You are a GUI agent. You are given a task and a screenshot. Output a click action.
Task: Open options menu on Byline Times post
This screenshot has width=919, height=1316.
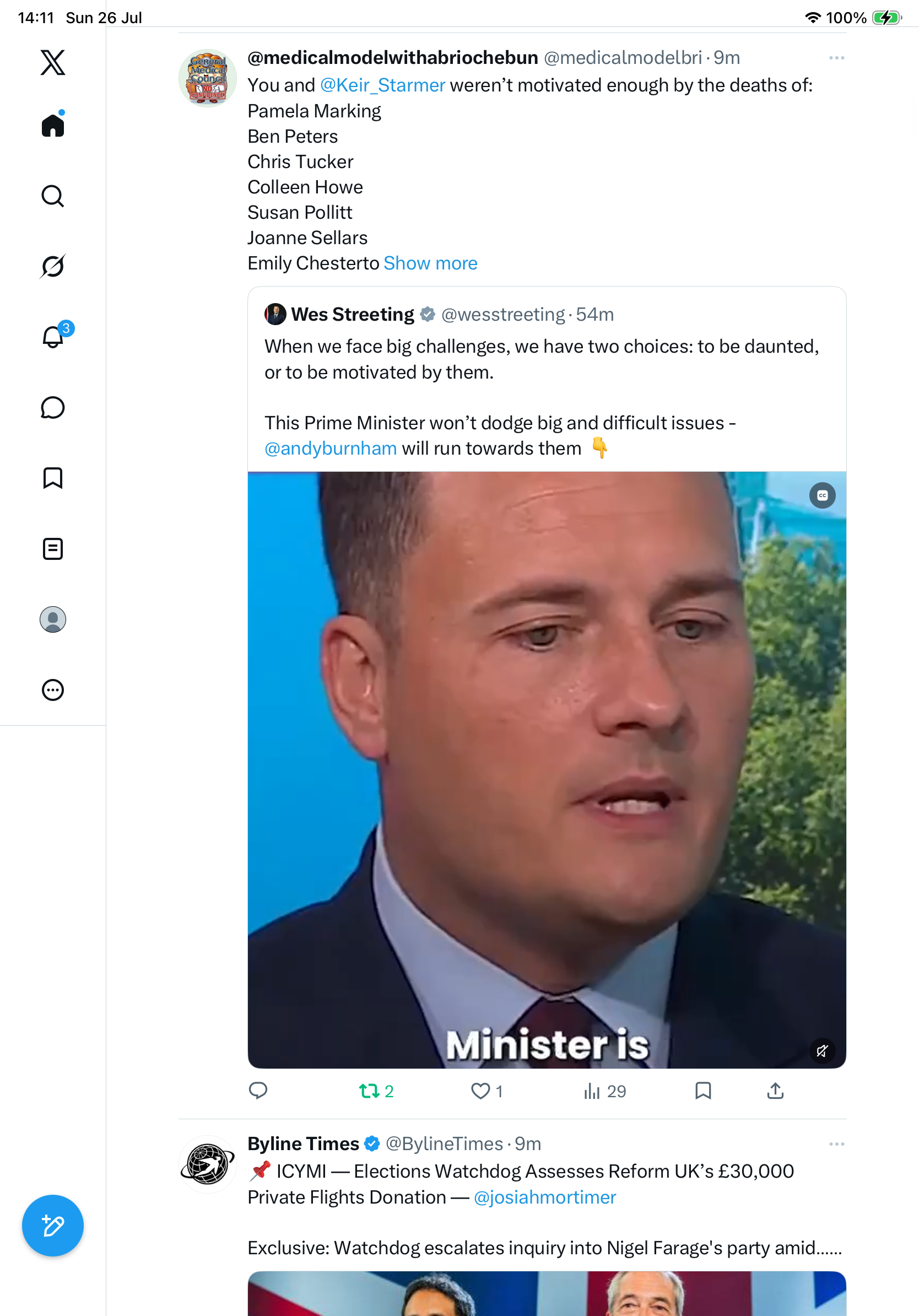click(x=836, y=1144)
